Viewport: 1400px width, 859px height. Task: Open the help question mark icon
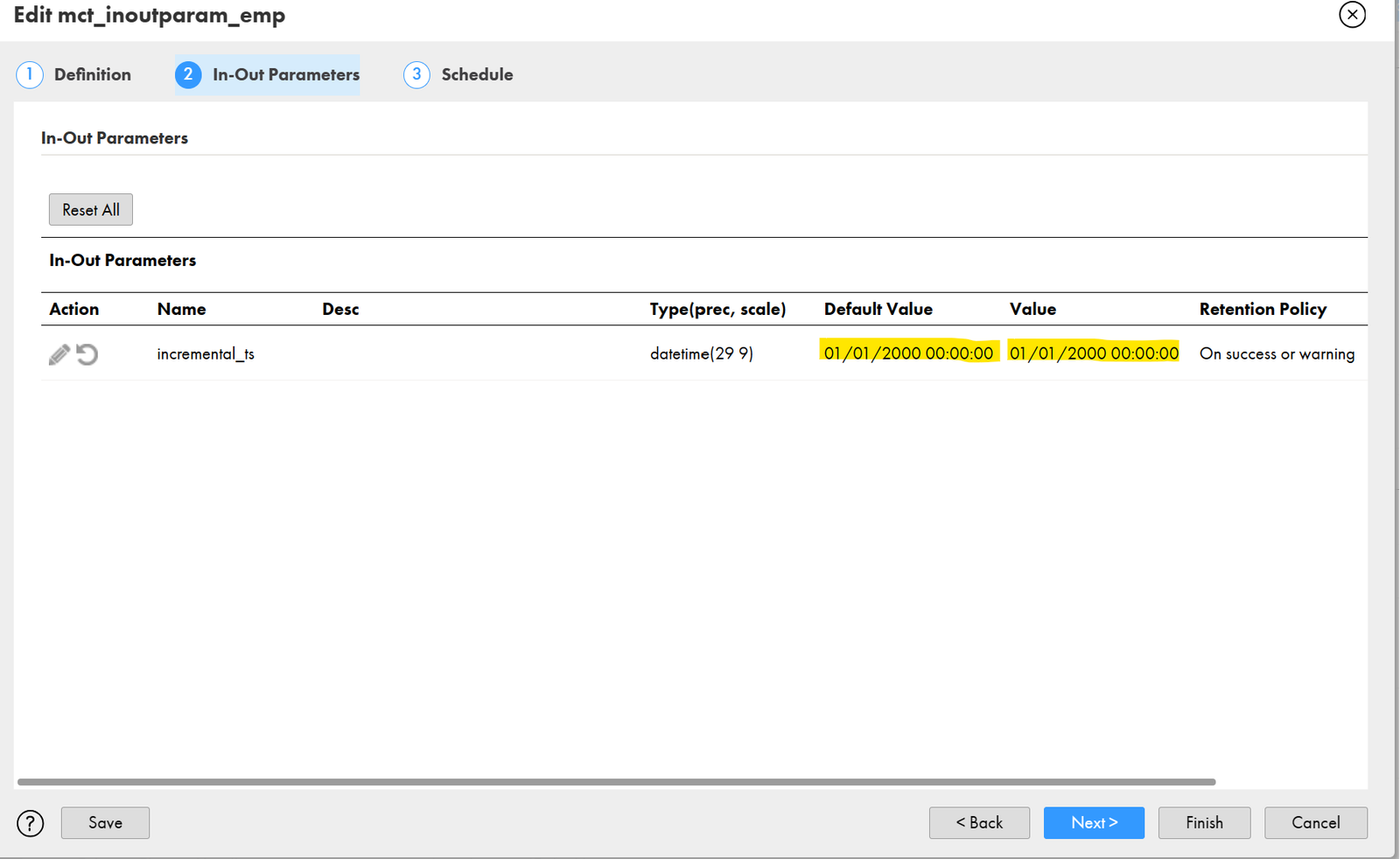(31, 823)
